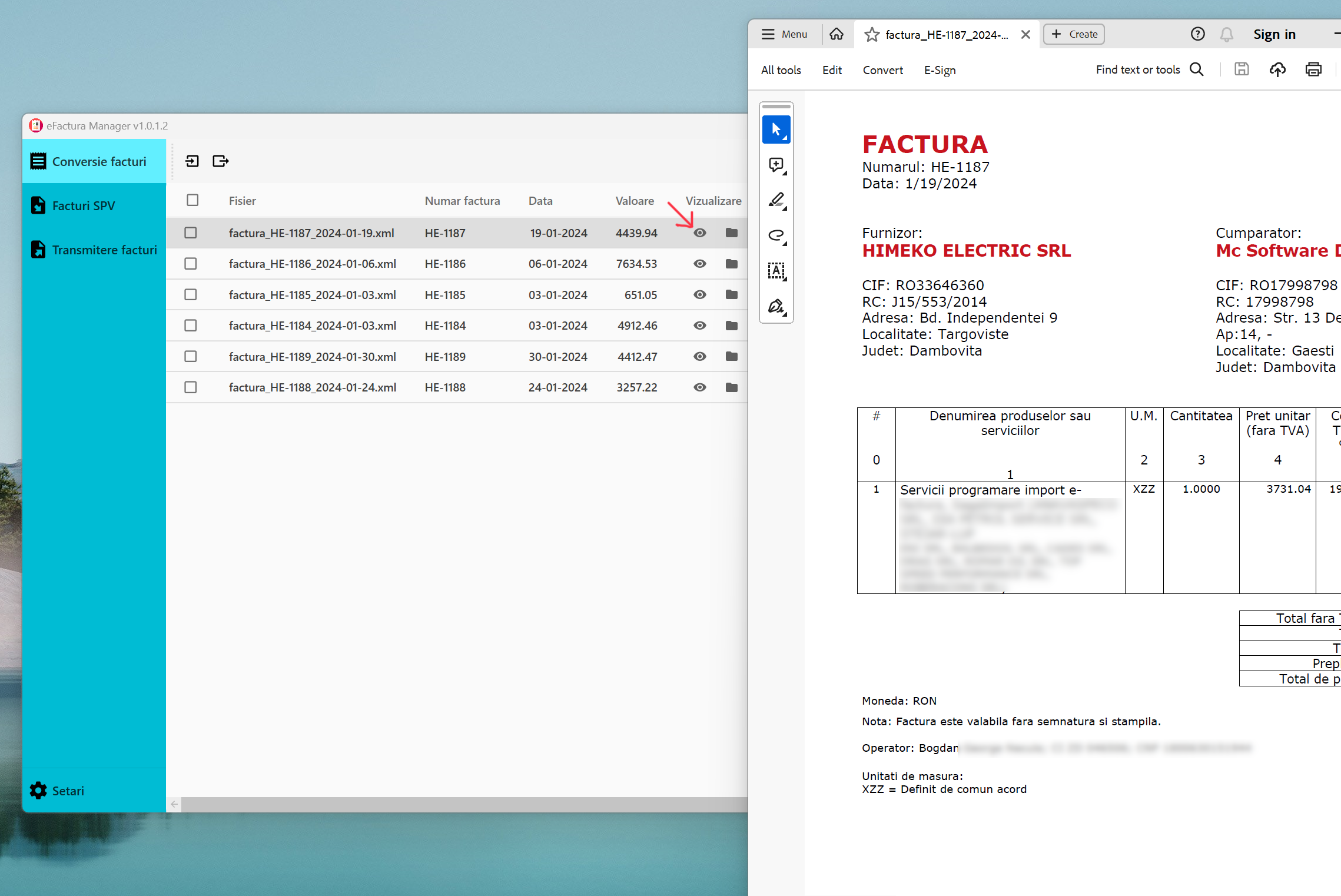1341x896 pixels.
Task: Select the Fill and sign pen tool
Action: (776, 307)
